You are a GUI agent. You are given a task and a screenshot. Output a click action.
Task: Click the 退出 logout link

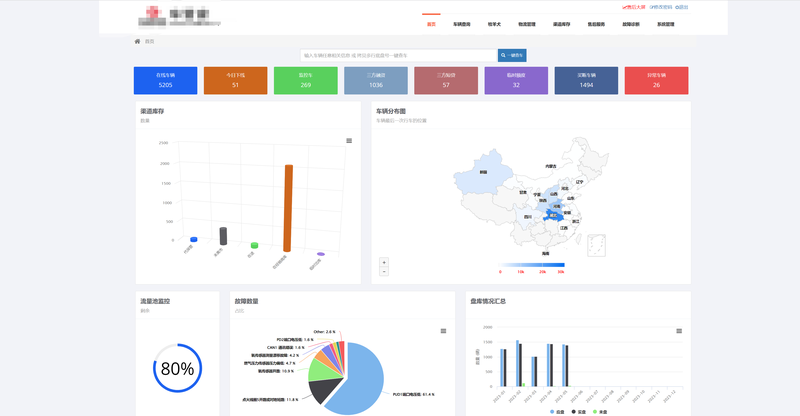[682, 7]
